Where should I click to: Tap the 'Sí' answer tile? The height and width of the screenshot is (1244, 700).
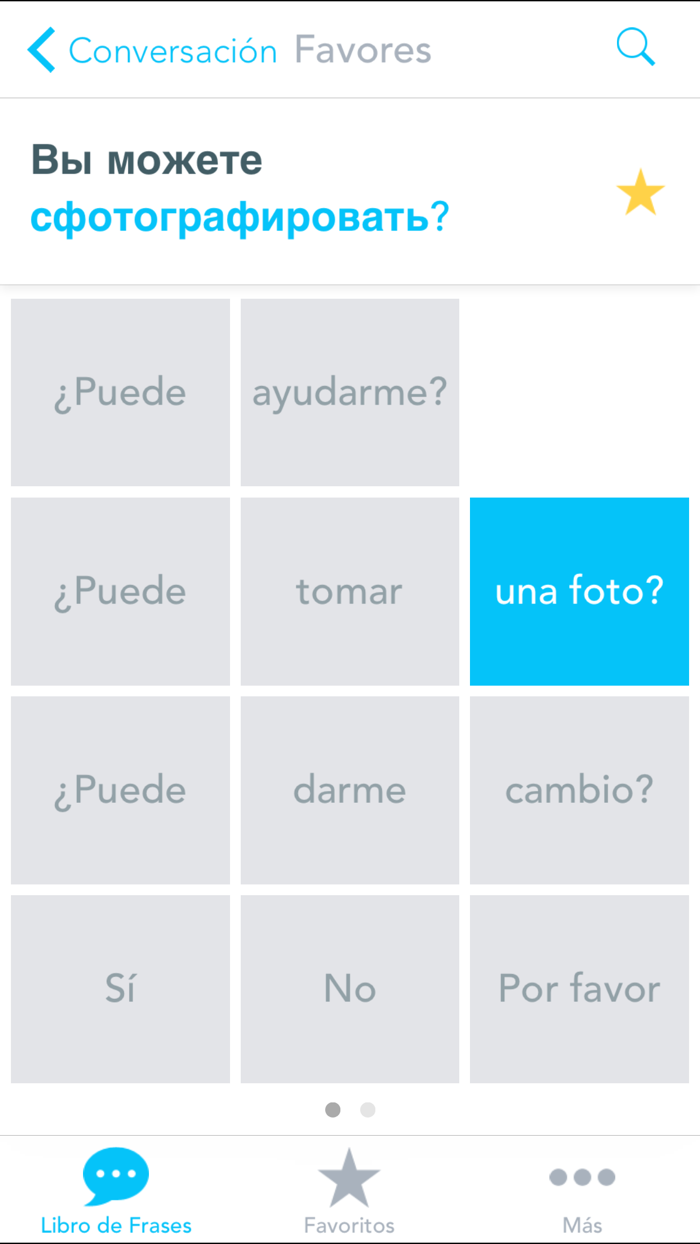[x=120, y=988]
